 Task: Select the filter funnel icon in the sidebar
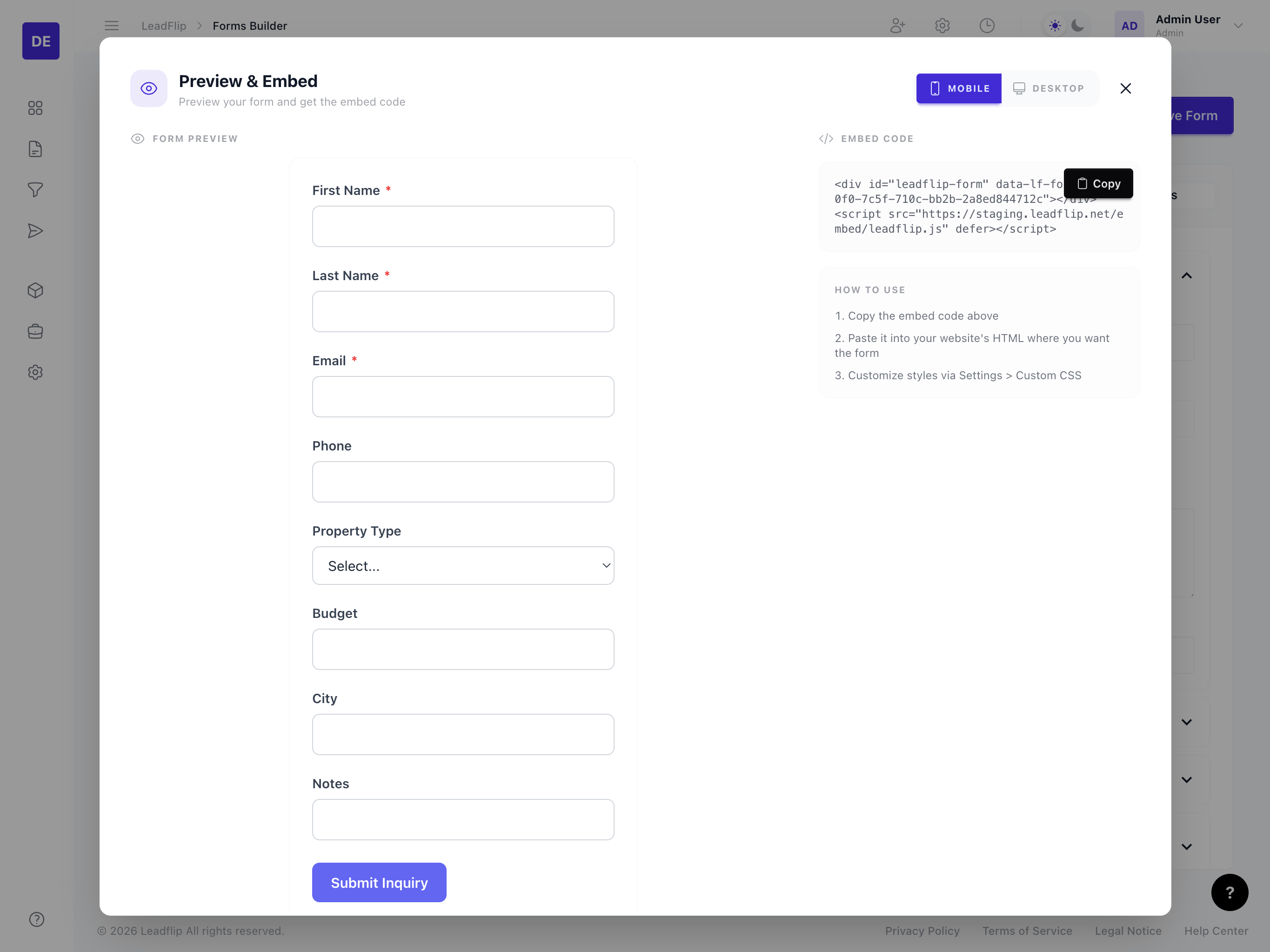pyautogui.click(x=35, y=189)
